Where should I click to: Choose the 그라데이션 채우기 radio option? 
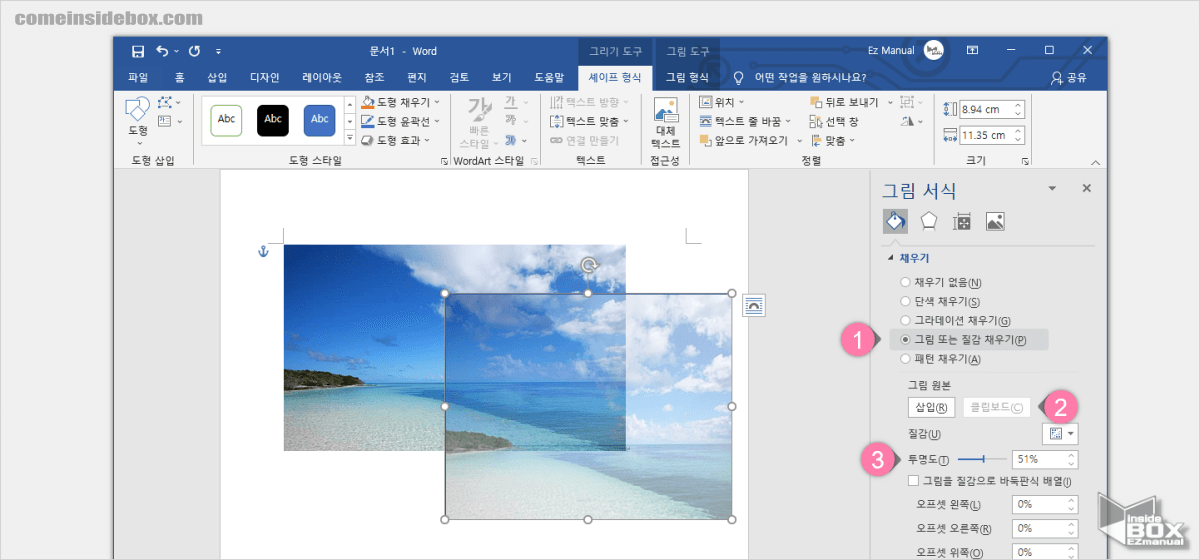tap(906, 321)
